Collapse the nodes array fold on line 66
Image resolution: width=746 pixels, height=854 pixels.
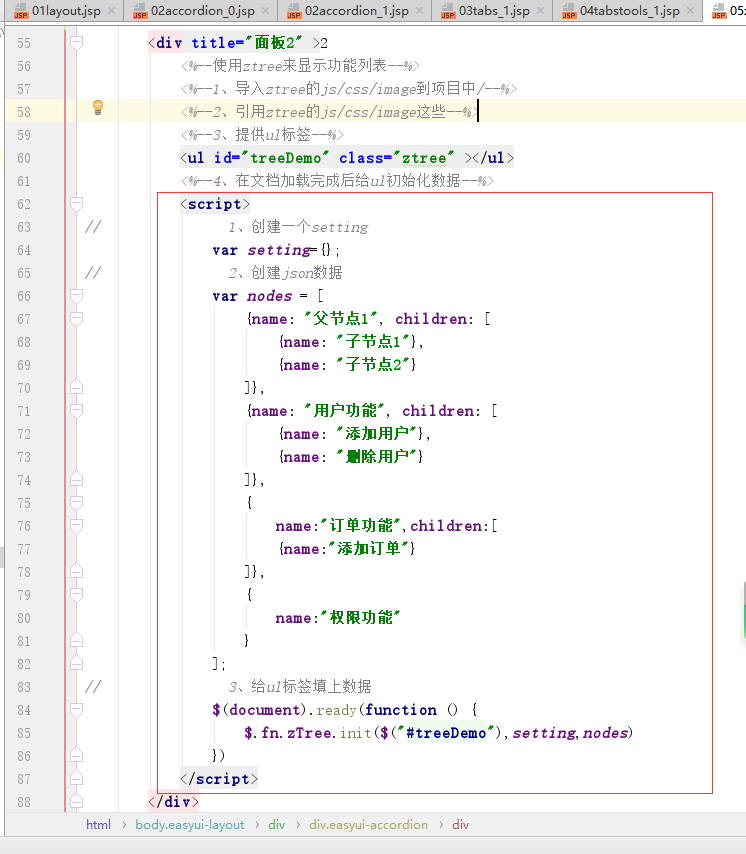pyautogui.click(x=77, y=296)
